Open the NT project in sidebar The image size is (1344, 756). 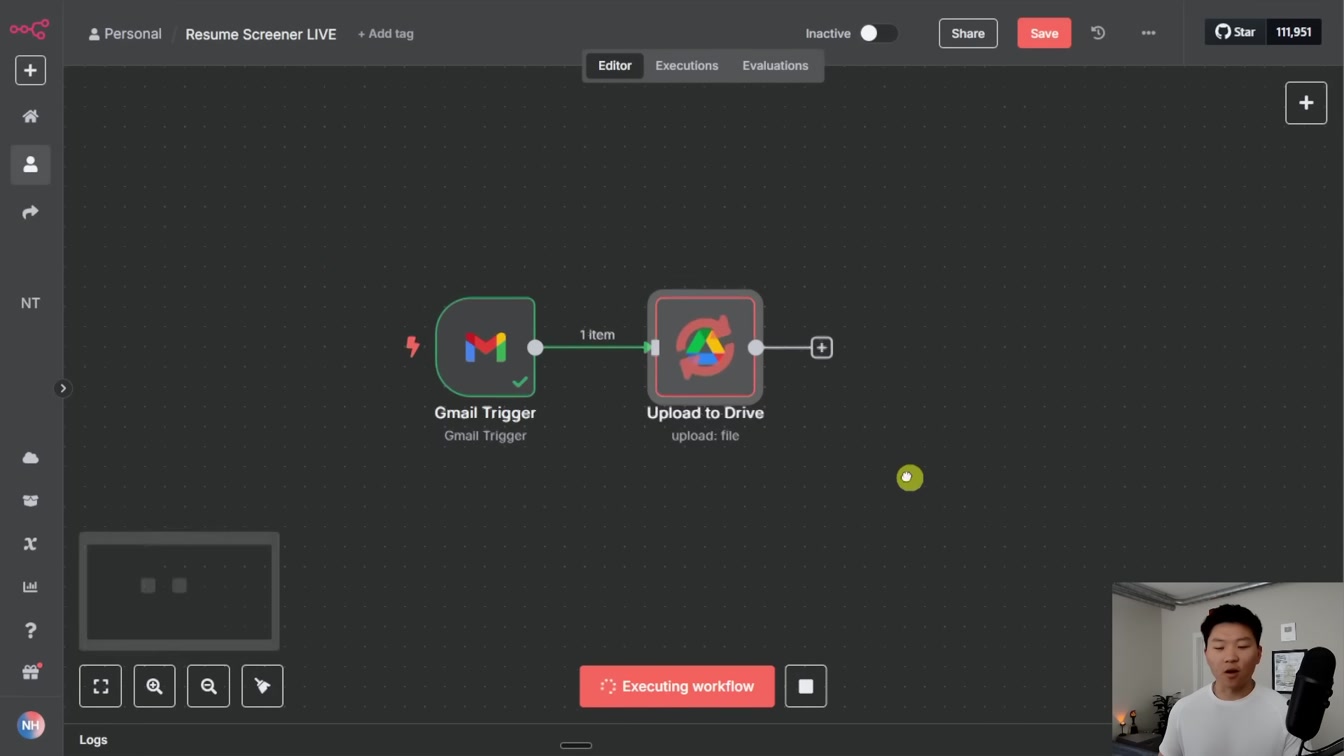30,303
